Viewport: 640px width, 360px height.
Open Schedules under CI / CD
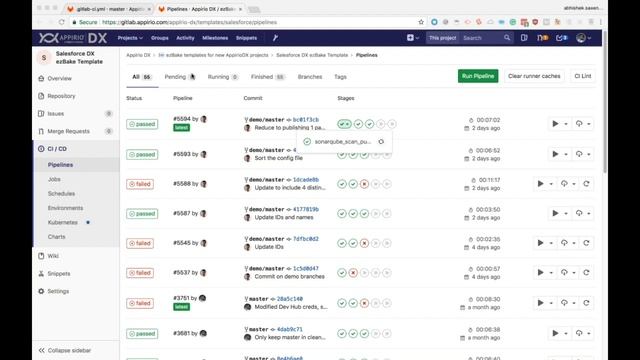[61, 193]
